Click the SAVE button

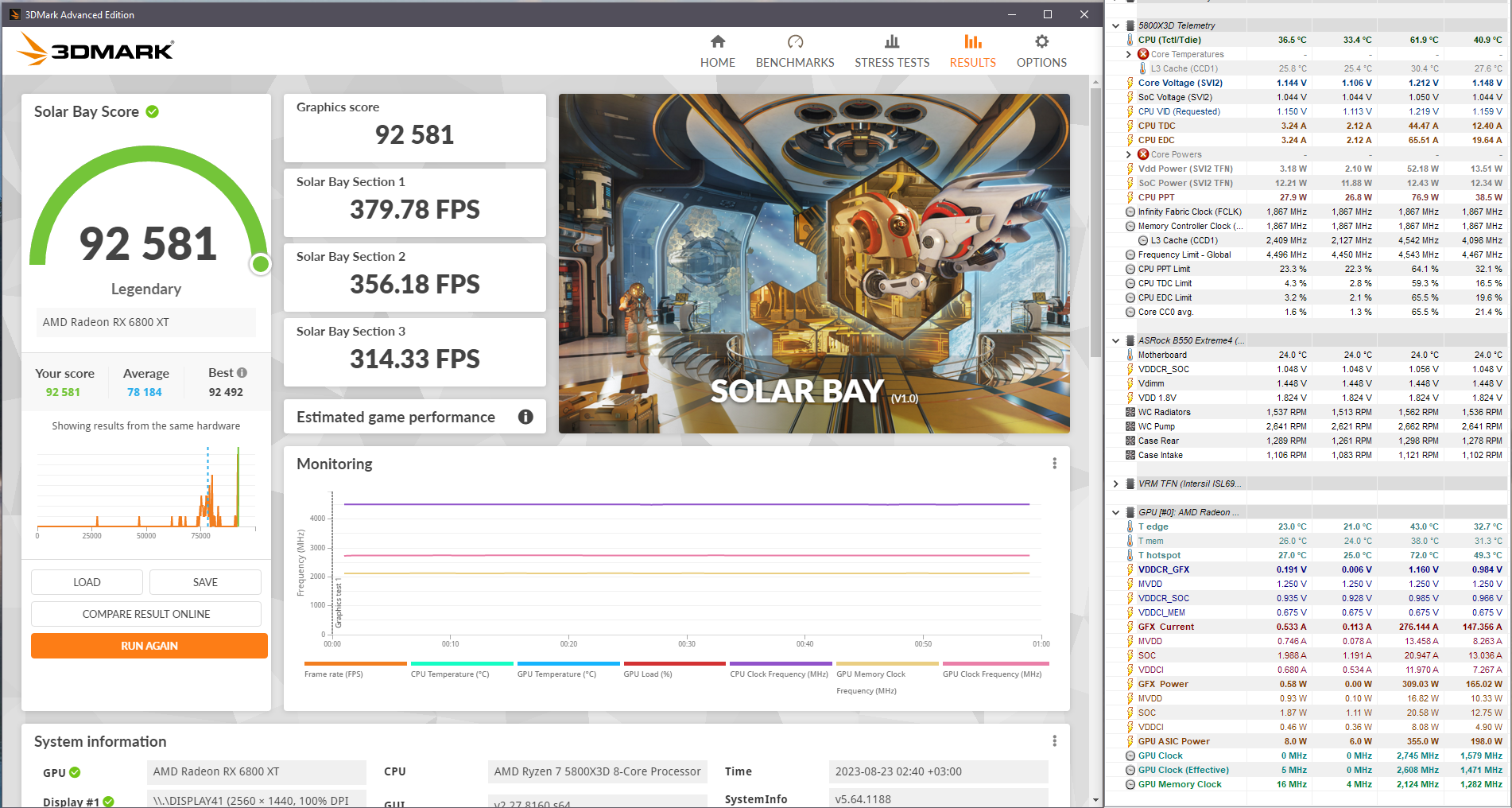tap(205, 582)
